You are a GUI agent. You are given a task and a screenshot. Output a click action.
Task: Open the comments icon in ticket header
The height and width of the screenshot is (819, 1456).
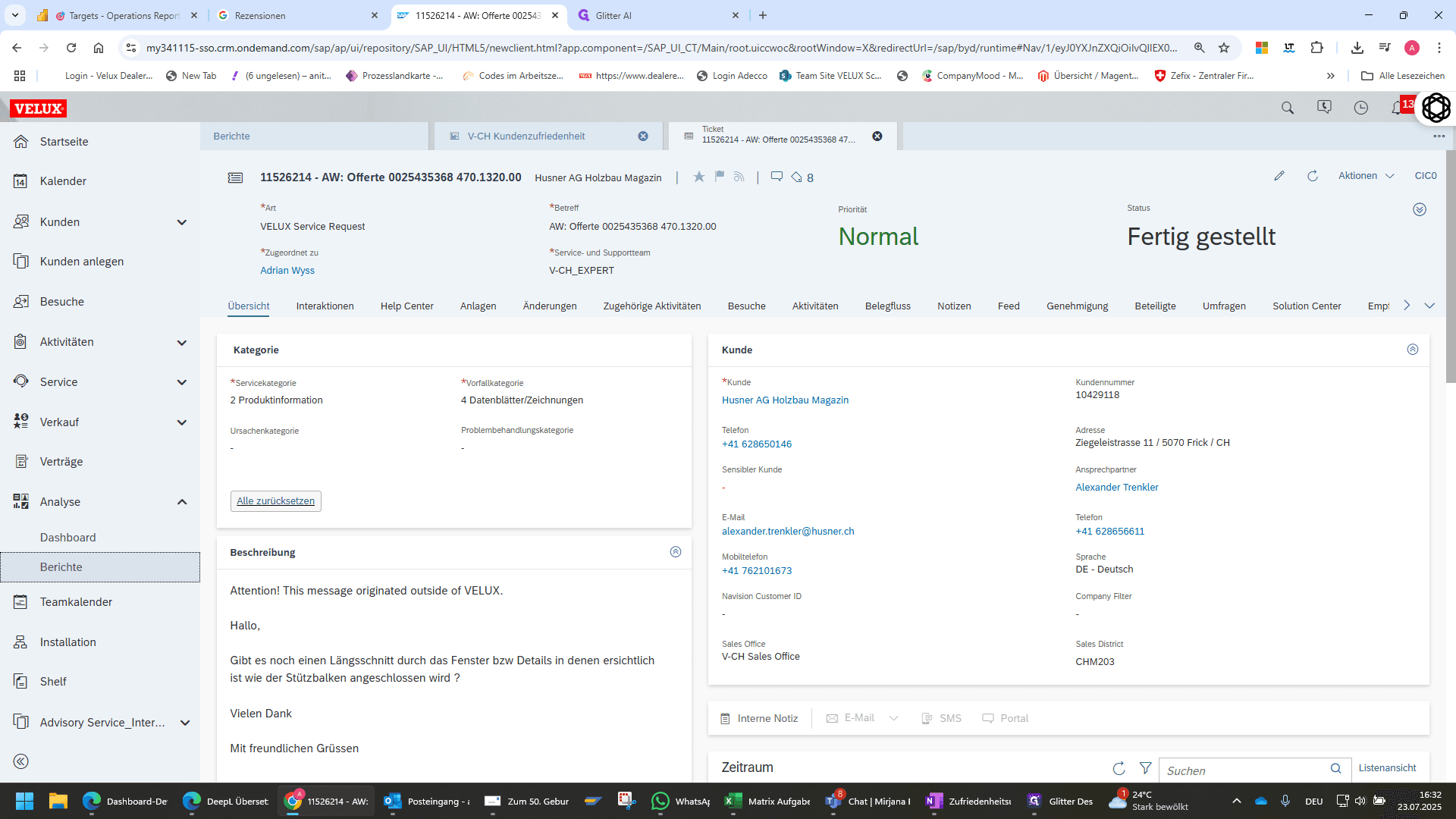[x=777, y=177]
